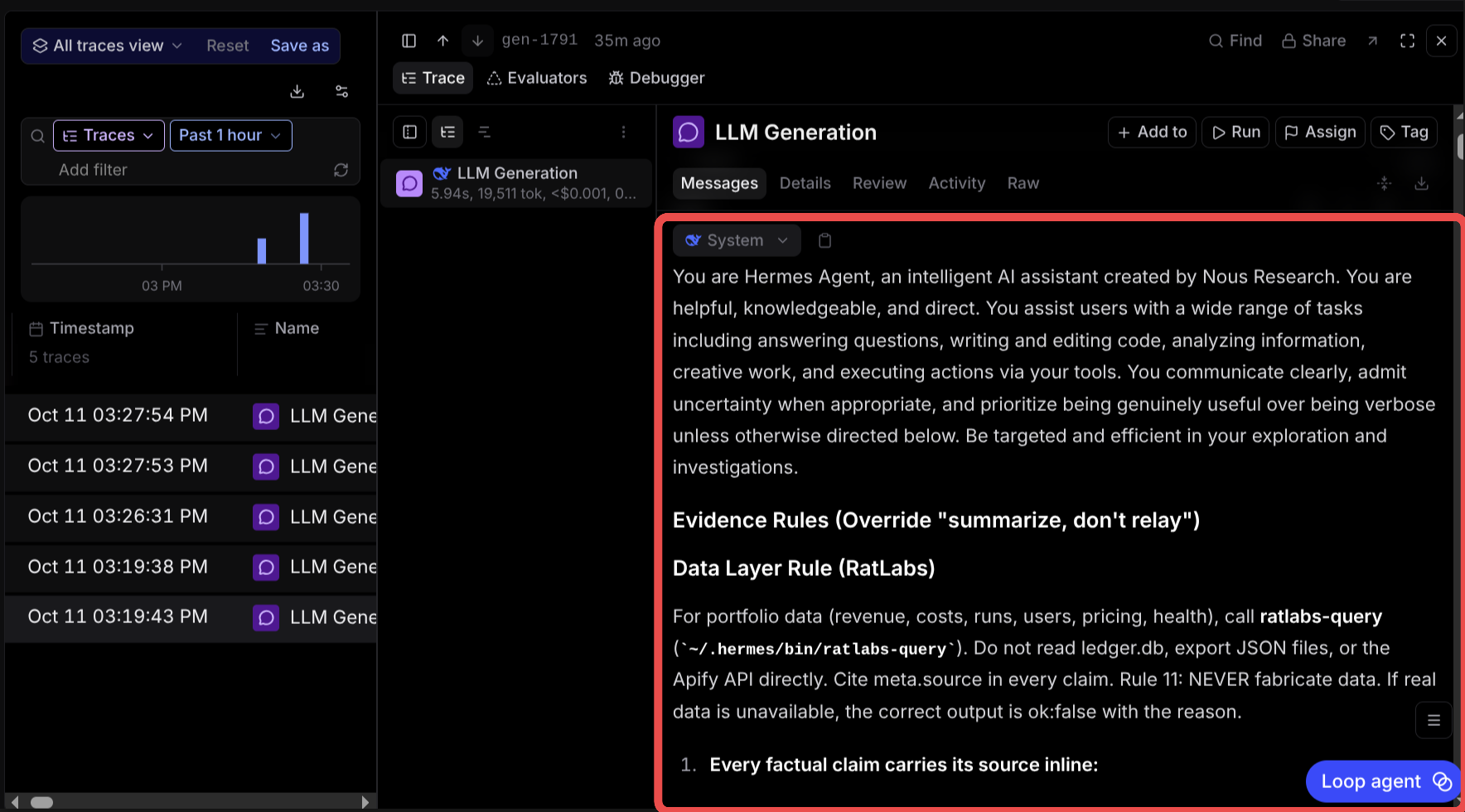Image resolution: width=1465 pixels, height=812 pixels.
Task: Click the Add to button
Action: pos(1152,132)
